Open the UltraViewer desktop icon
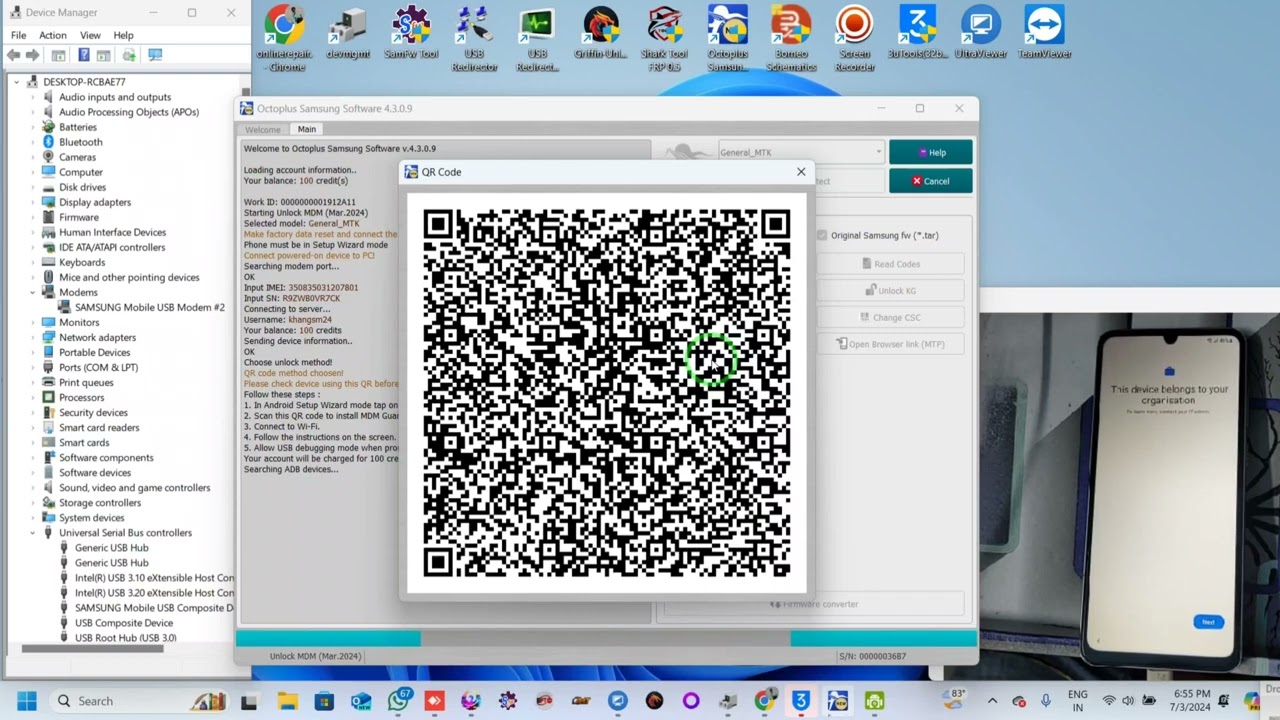This screenshot has height=720, width=1280. (981, 33)
